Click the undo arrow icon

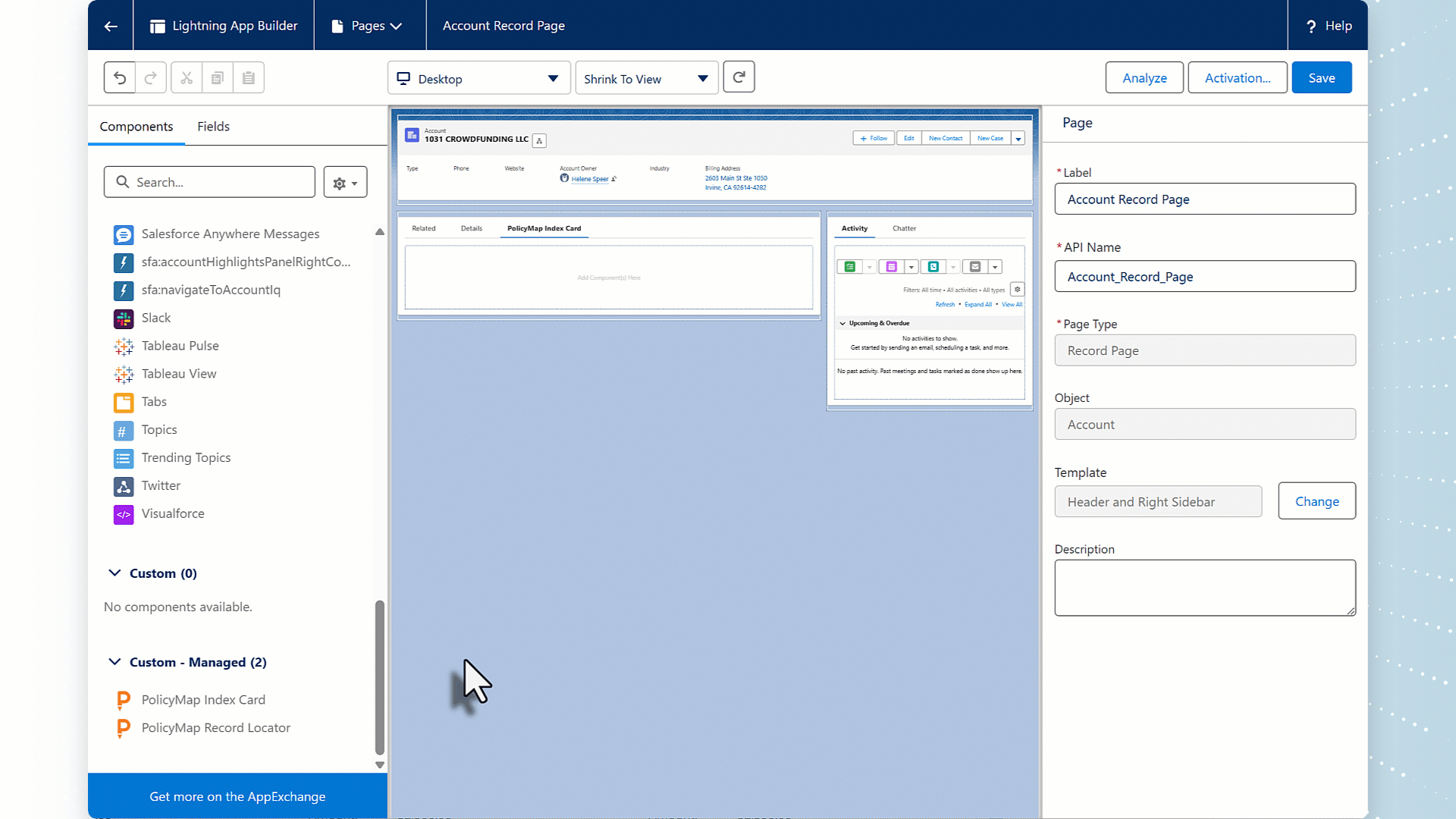(x=120, y=77)
